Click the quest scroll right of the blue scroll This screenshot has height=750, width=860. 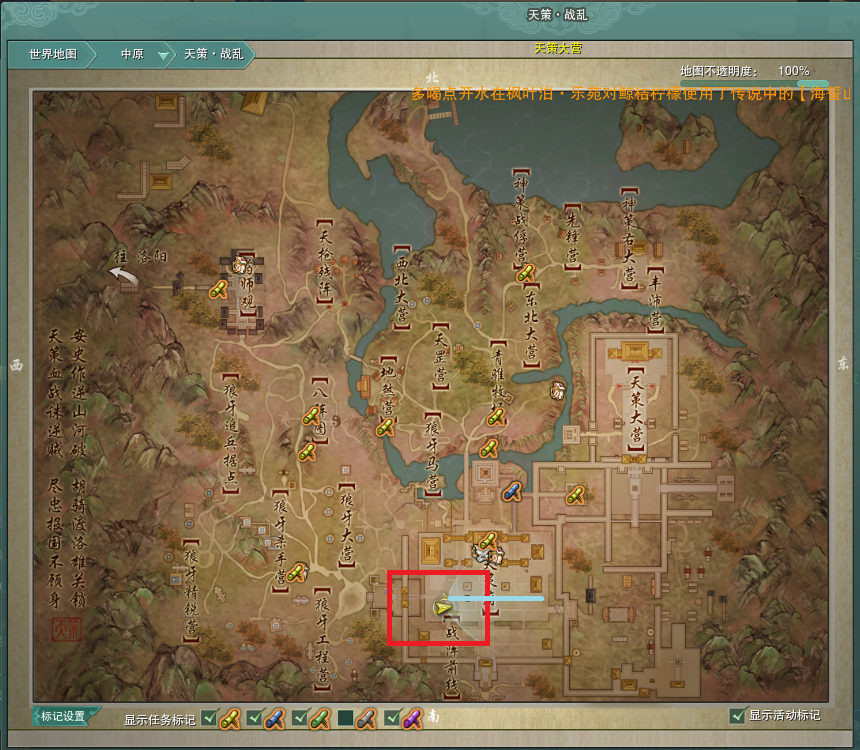pos(575,495)
